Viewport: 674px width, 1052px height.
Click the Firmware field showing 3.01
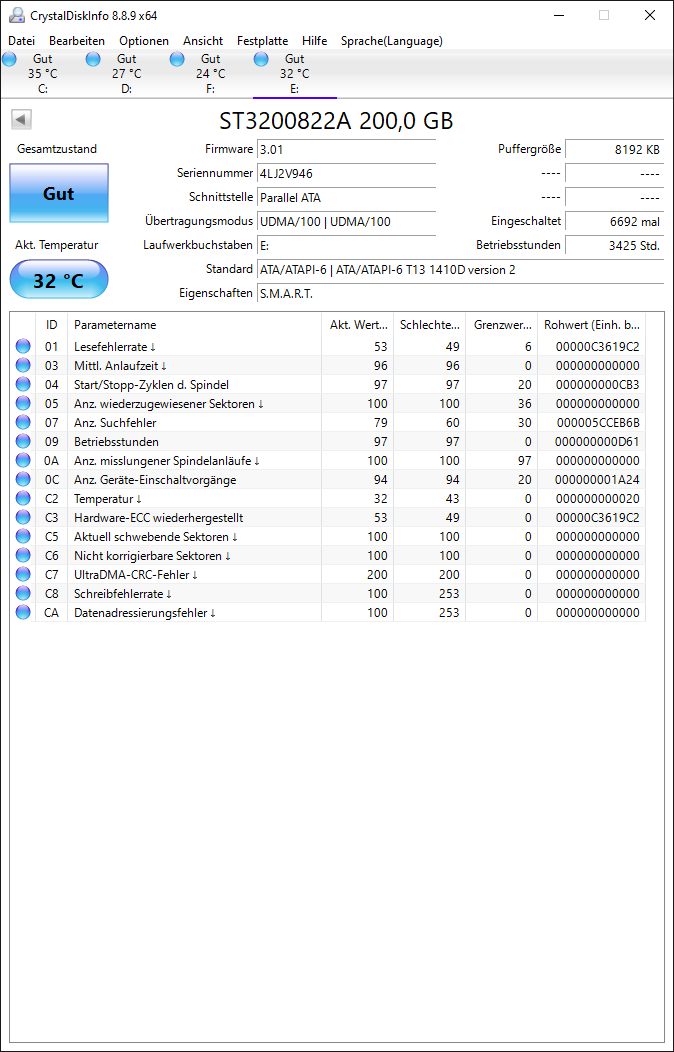(347, 150)
